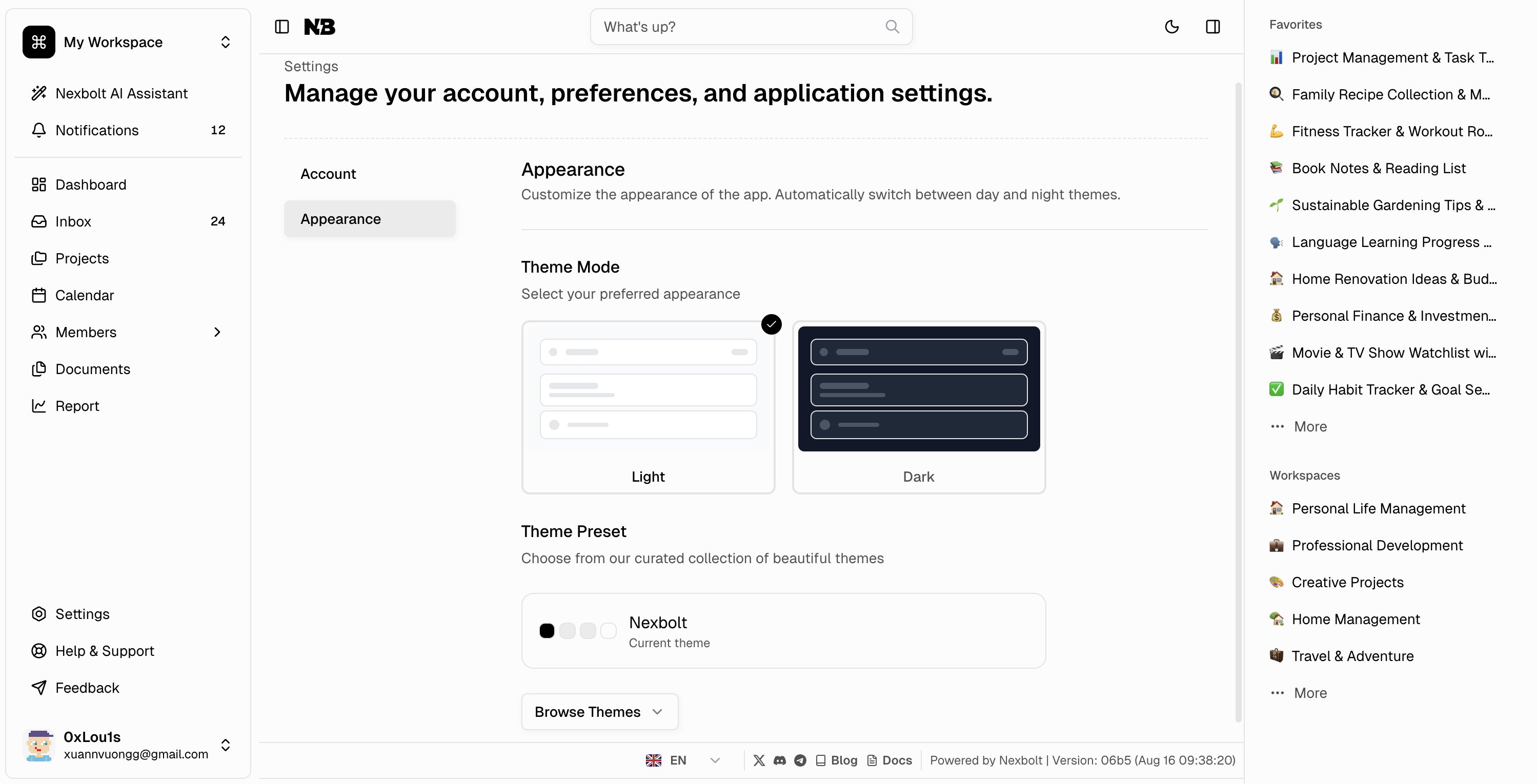
Task: Select the Light theme mode card
Action: coord(648,408)
